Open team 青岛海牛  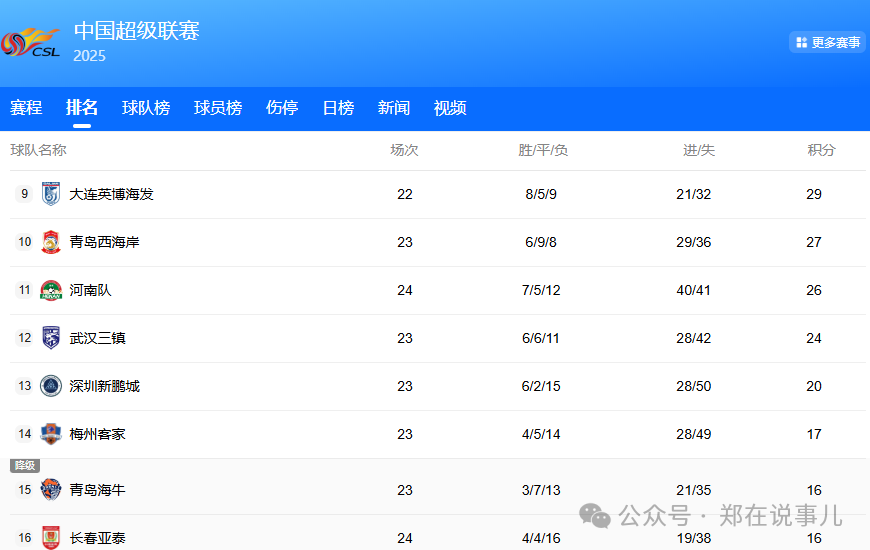[97, 490]
